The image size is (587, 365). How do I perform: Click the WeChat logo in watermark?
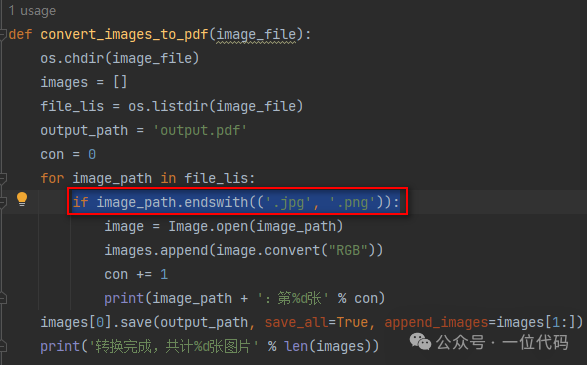coord(420,341)
